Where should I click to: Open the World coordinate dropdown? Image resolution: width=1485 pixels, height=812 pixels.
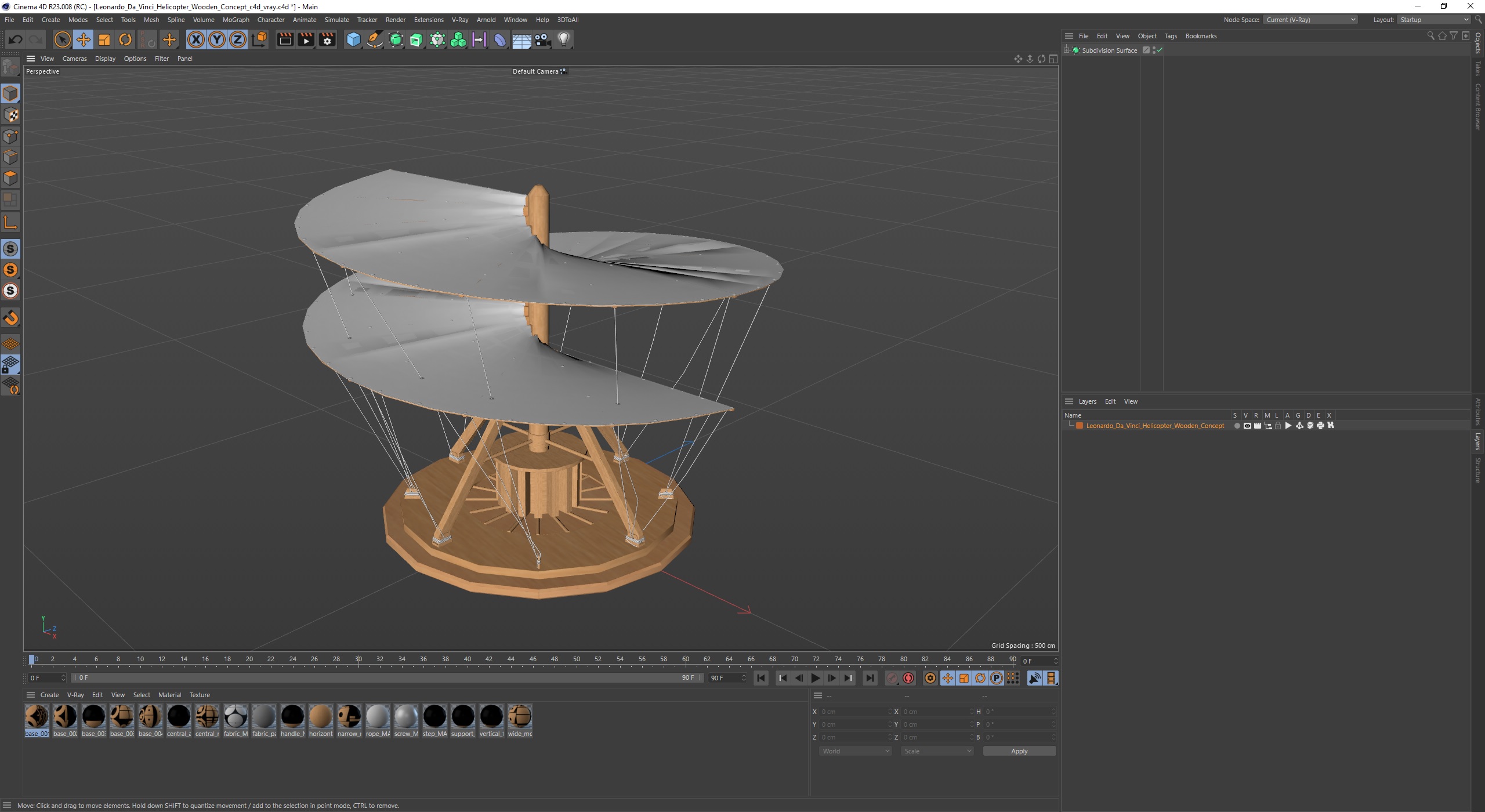click(855, 751)
